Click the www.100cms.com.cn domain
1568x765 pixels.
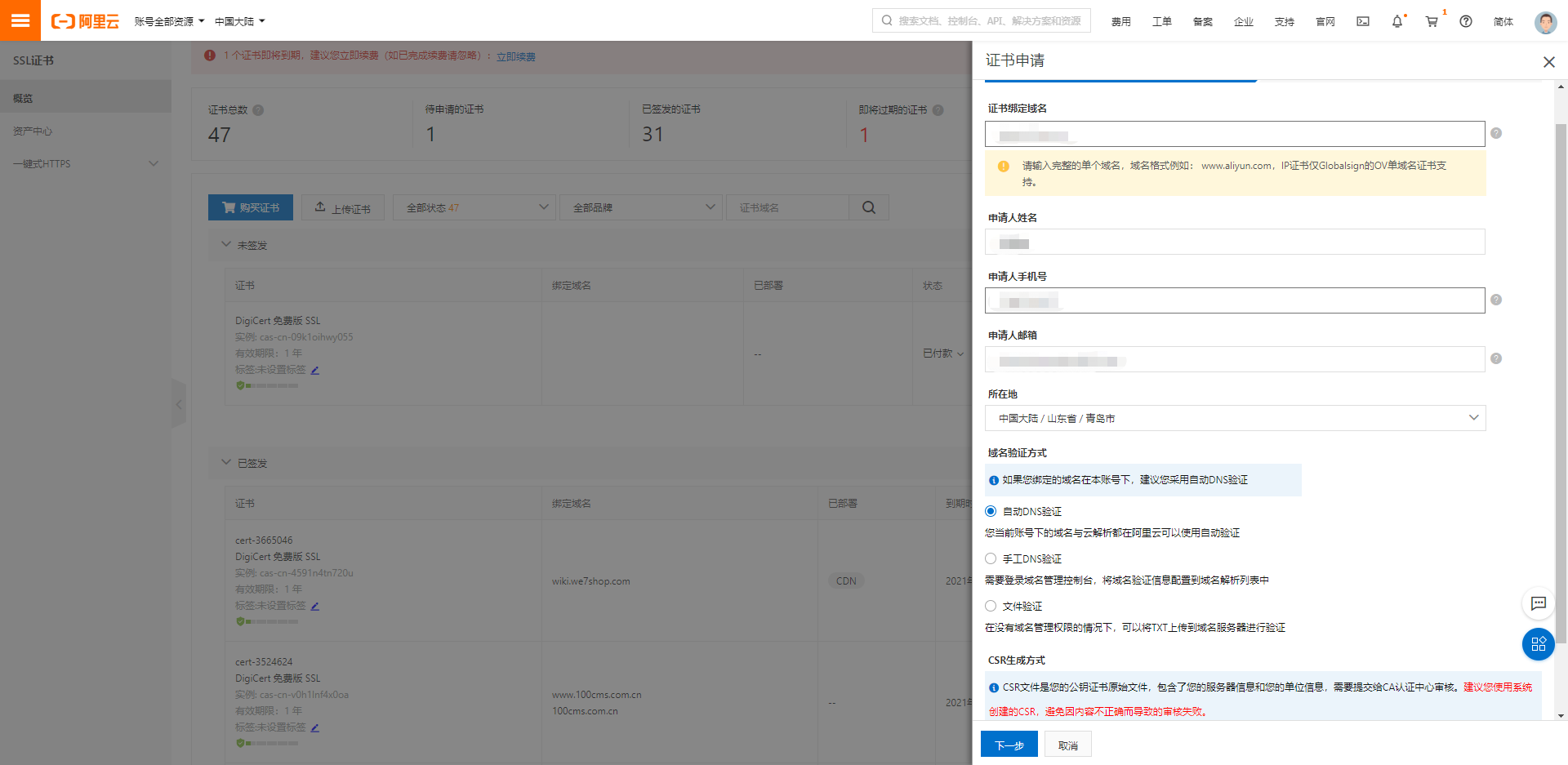coord(596,695)
